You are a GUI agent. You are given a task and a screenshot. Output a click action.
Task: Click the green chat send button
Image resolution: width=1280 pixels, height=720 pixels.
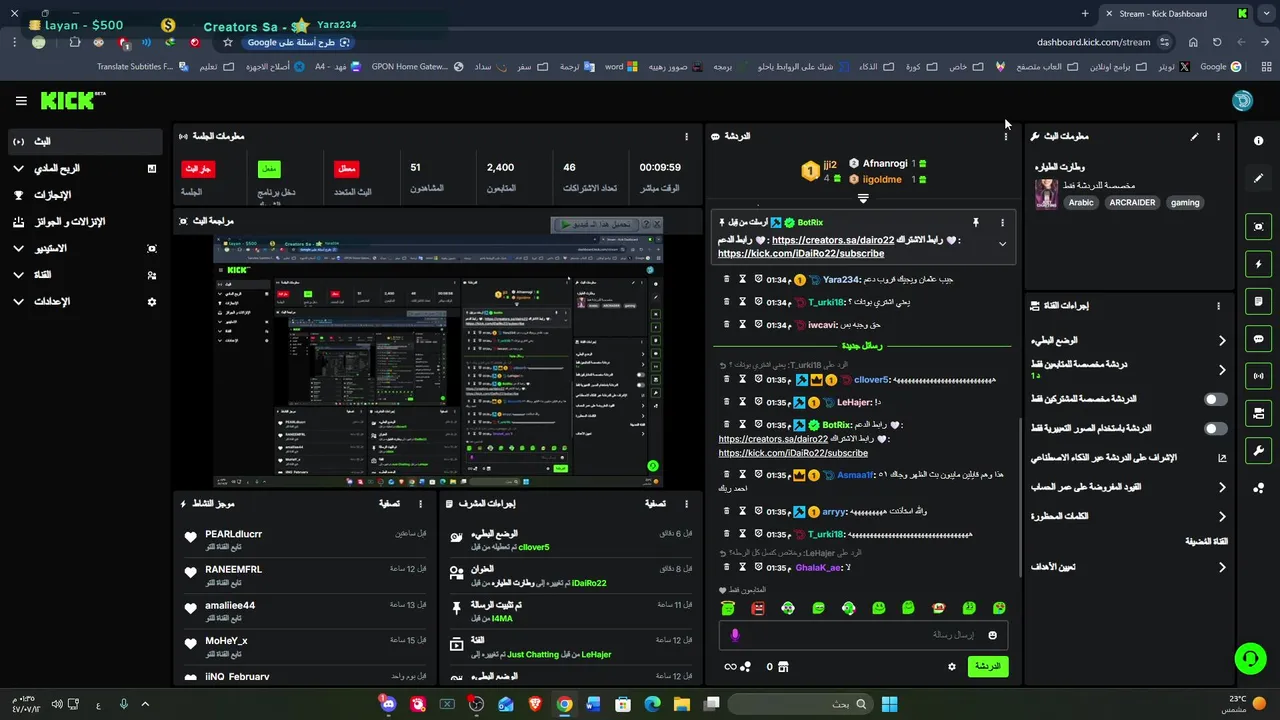(988, 667)
